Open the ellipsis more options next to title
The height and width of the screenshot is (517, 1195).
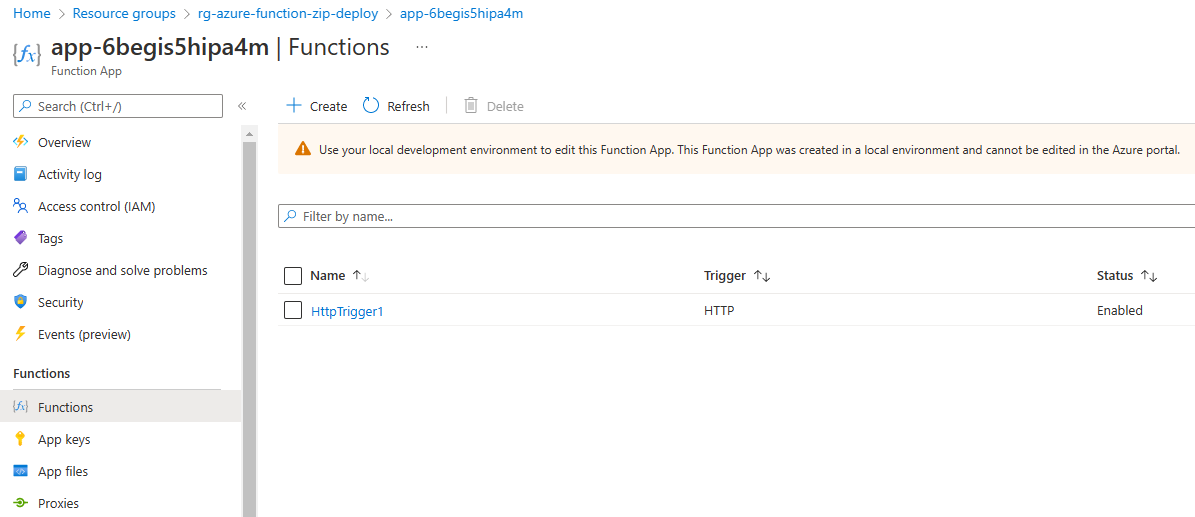pyautogui.click(x=421, y=47)
